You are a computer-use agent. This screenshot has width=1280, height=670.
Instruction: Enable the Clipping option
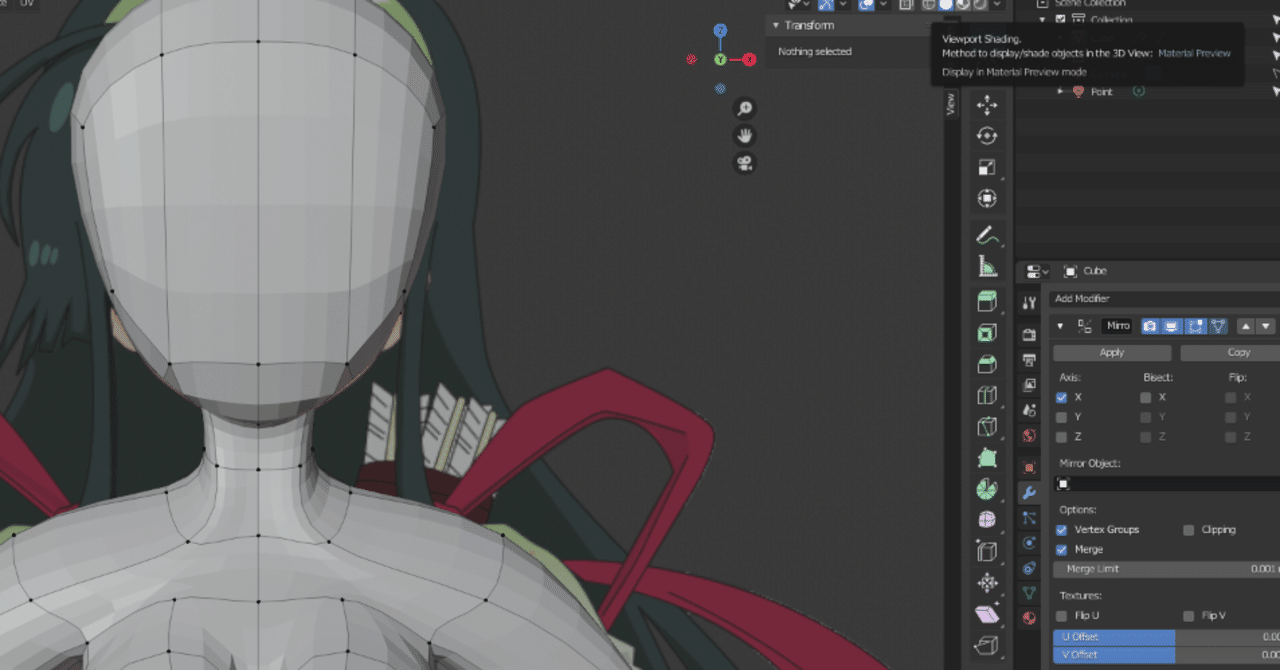[1189, 530]
